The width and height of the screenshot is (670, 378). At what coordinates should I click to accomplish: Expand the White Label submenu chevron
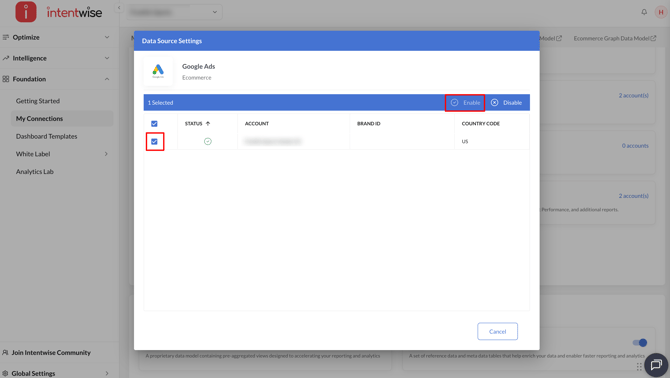click(x=106, y=154)
